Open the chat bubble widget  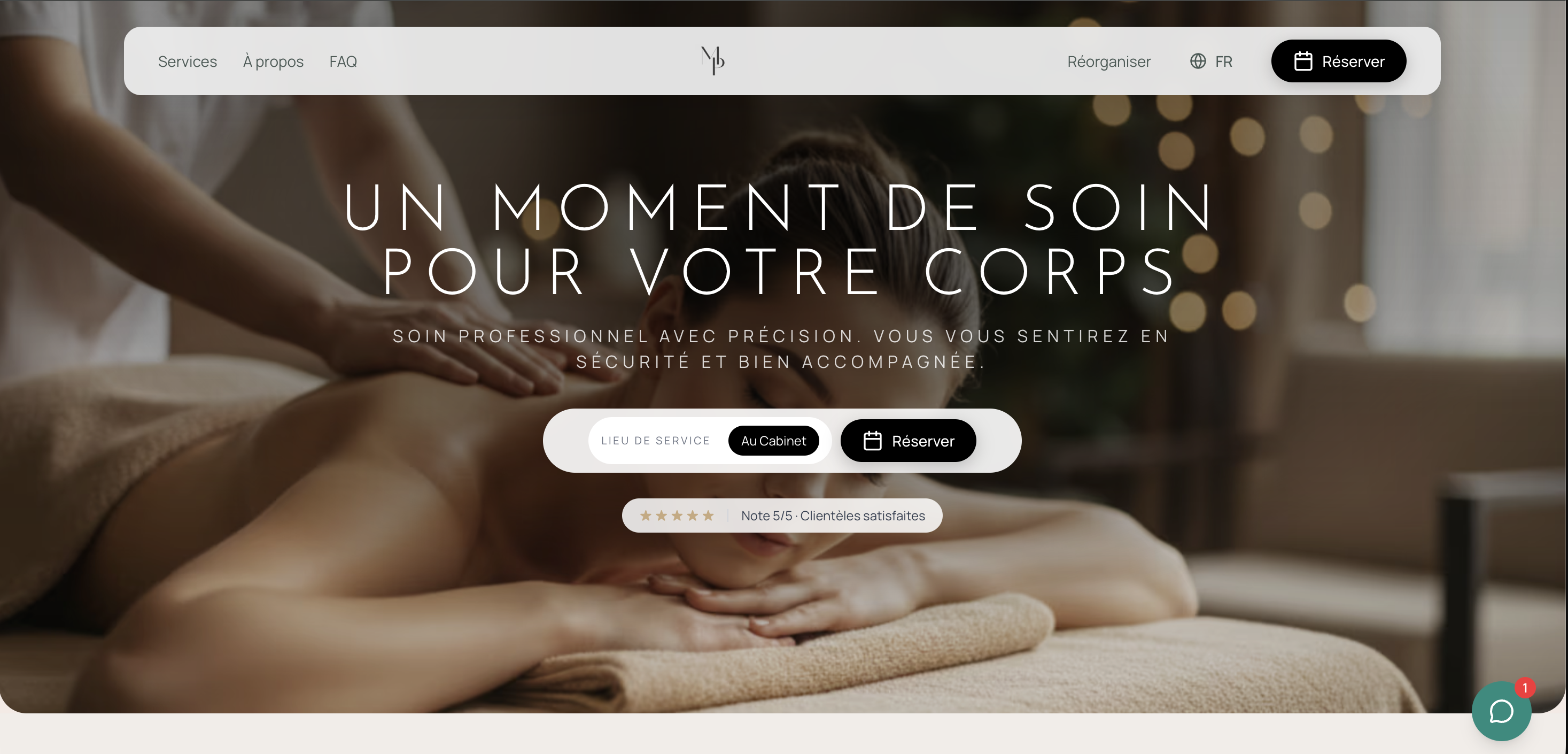click(x=1501, y=711)
